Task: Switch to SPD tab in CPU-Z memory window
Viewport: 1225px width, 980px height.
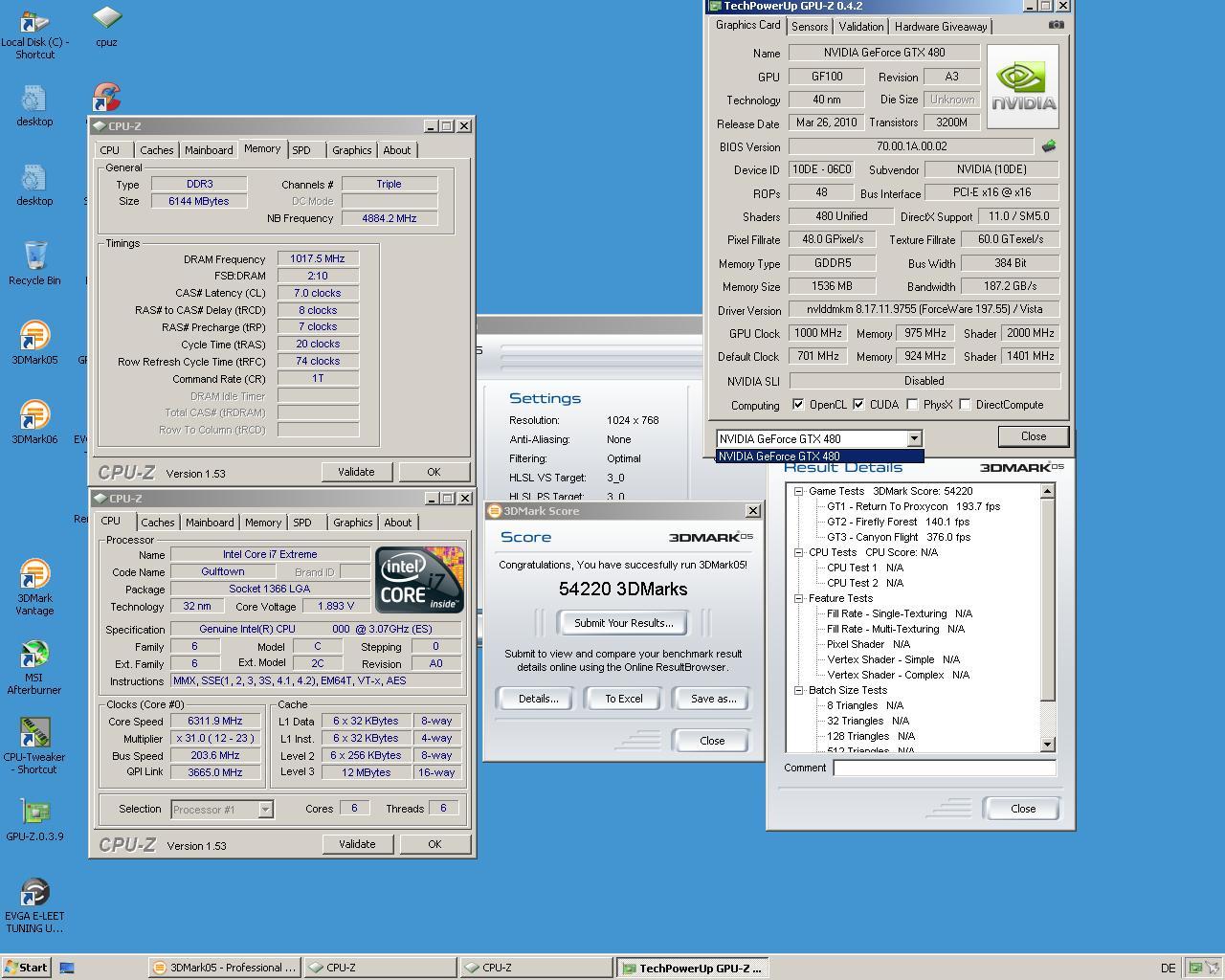Action: 301,150
